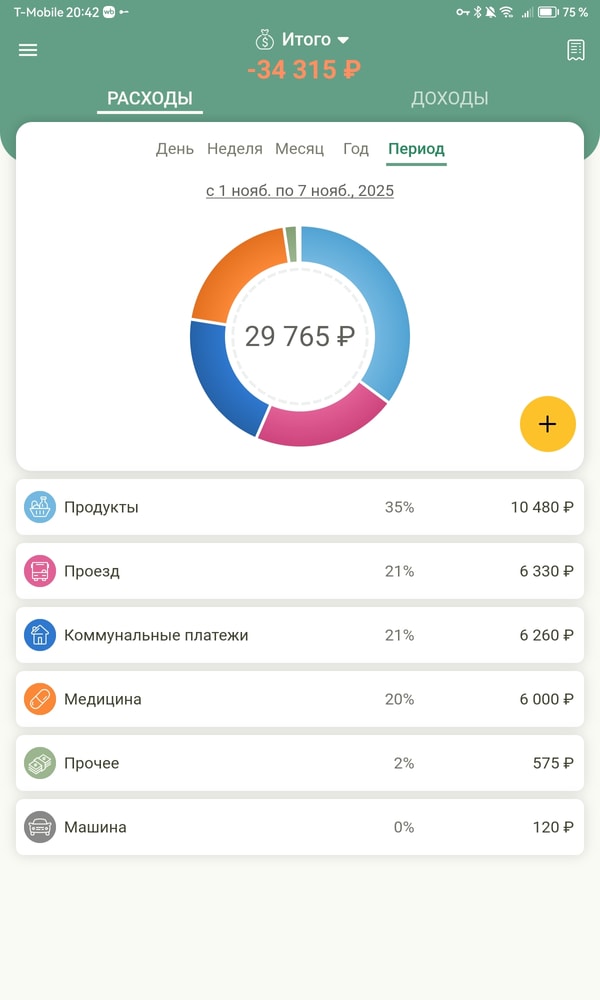Select the Расходы tab
Viewport: 600px width, 1000px height.
(x=150, y=98)
